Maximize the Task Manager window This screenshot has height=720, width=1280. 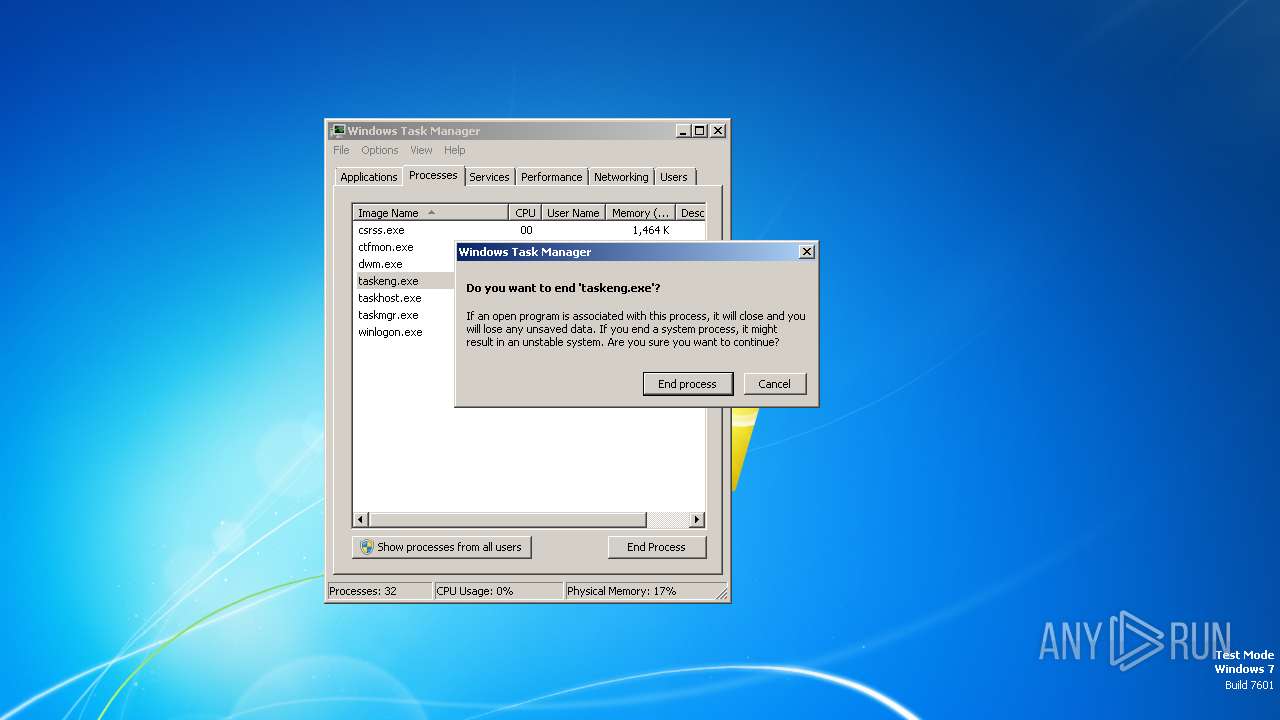tap(700, 130)
